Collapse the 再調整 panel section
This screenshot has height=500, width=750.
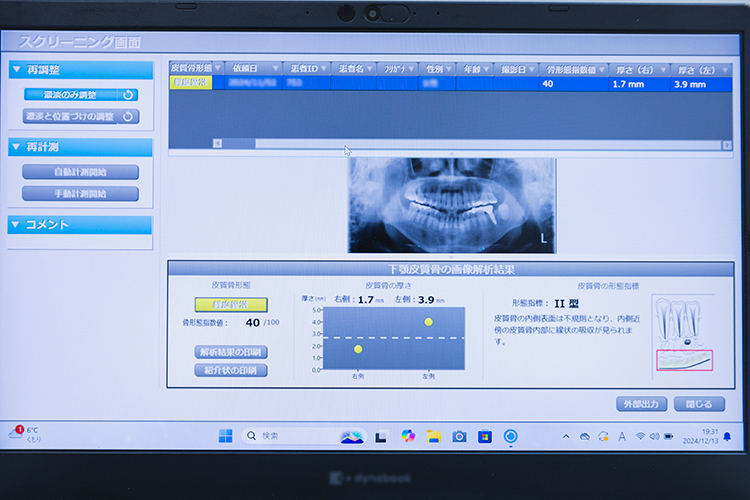click(16, 70)
